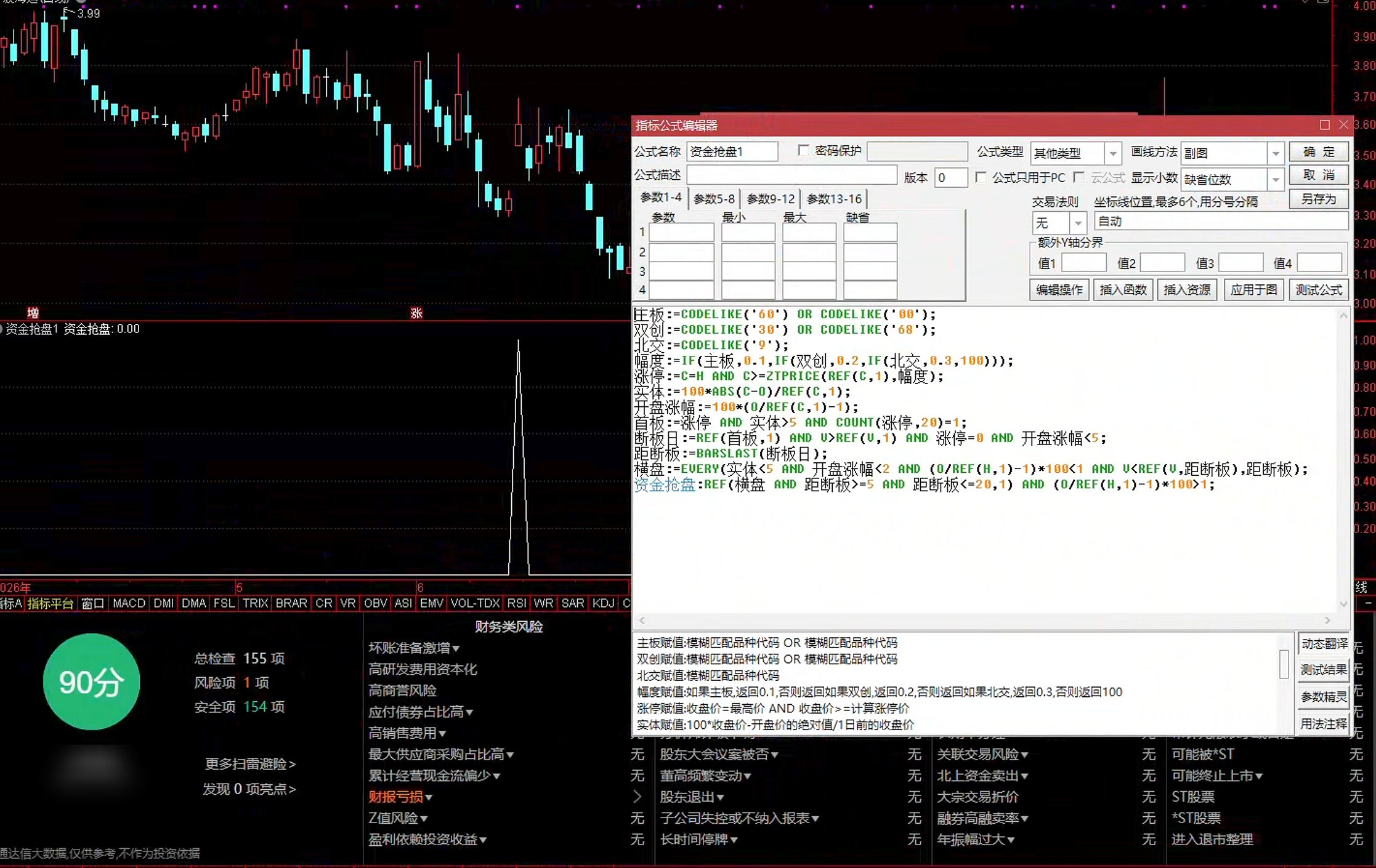This screenshot has height=868, width=1376.
Task: Select the 动态翻译 side button
Action: pyautogui.click(x=1324, y=643)
